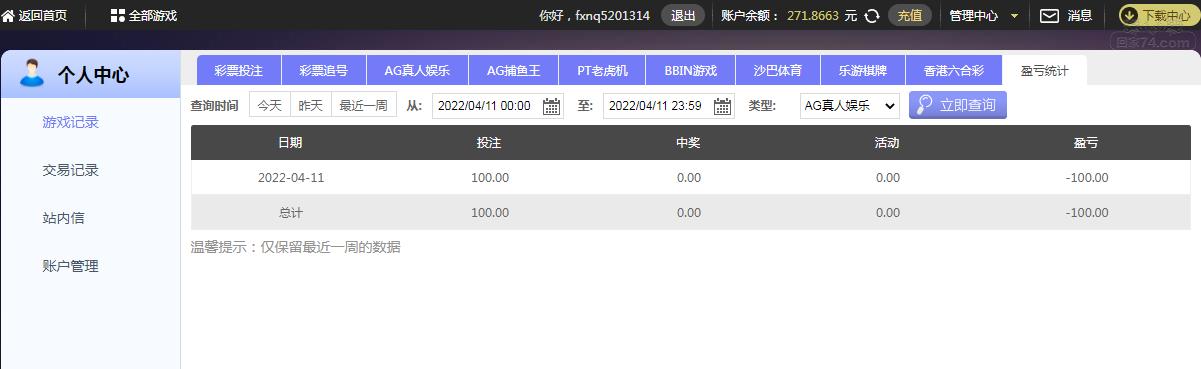Click the 下载中心 download icon
Screen dimensions: 1201x369
point(1129,15)
